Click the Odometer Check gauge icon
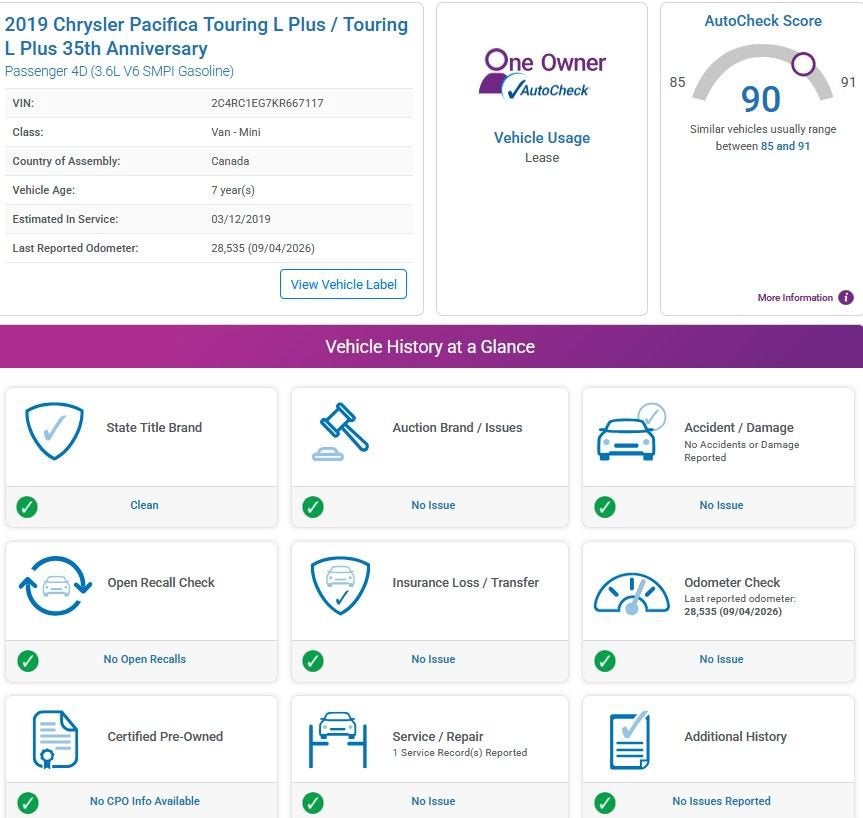This screenshot has height=818, width=863. 632,593
